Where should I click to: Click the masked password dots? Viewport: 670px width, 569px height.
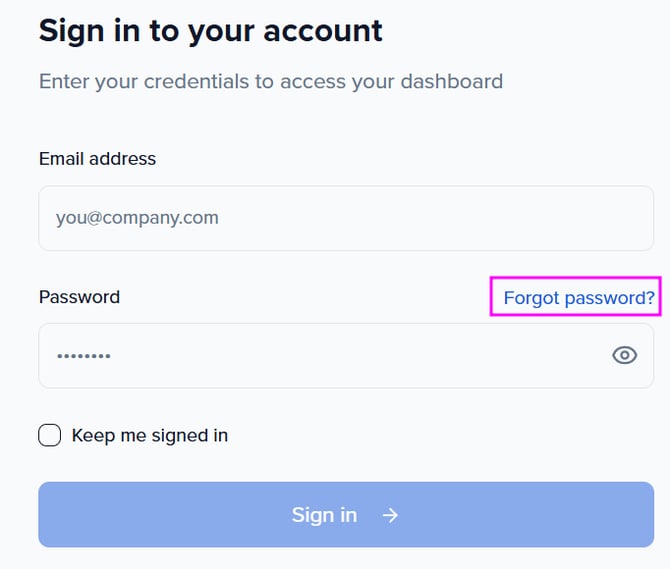pos(83,356)
